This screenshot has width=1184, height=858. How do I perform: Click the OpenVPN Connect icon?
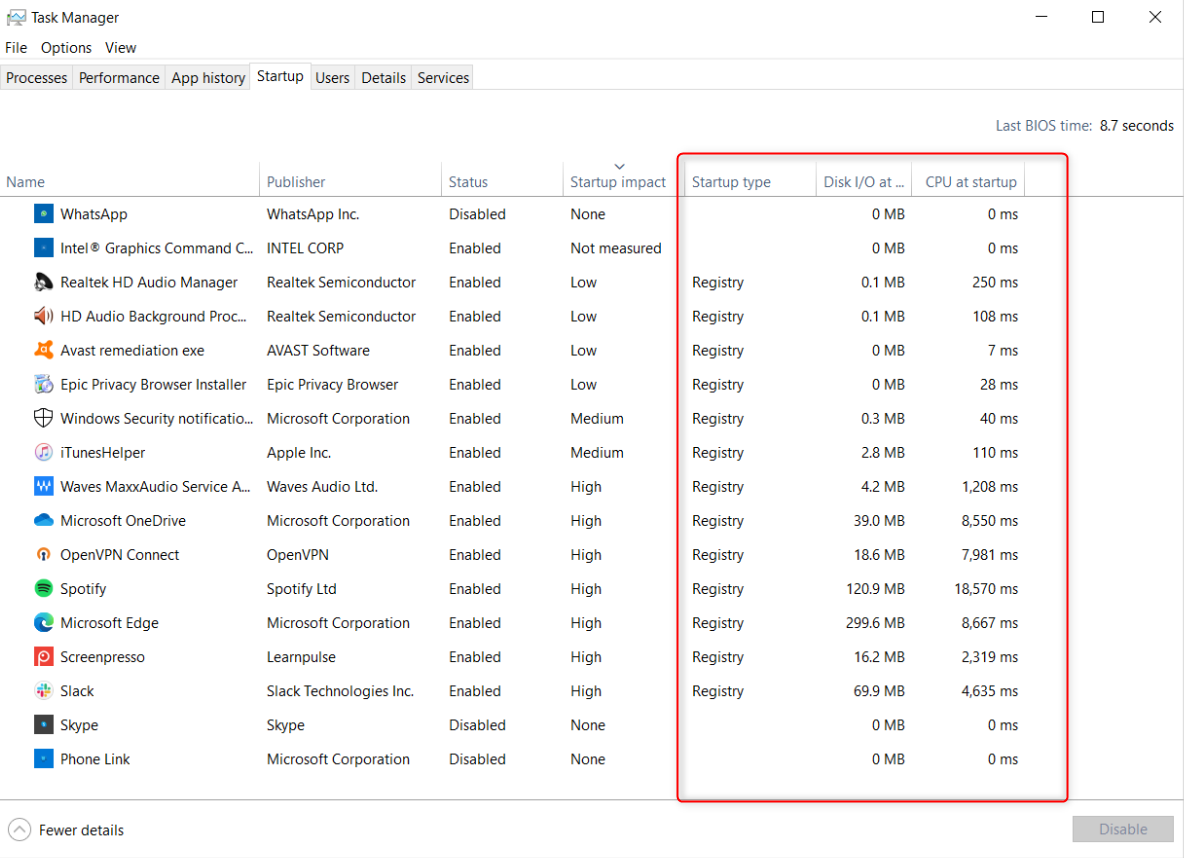[44, 554]
